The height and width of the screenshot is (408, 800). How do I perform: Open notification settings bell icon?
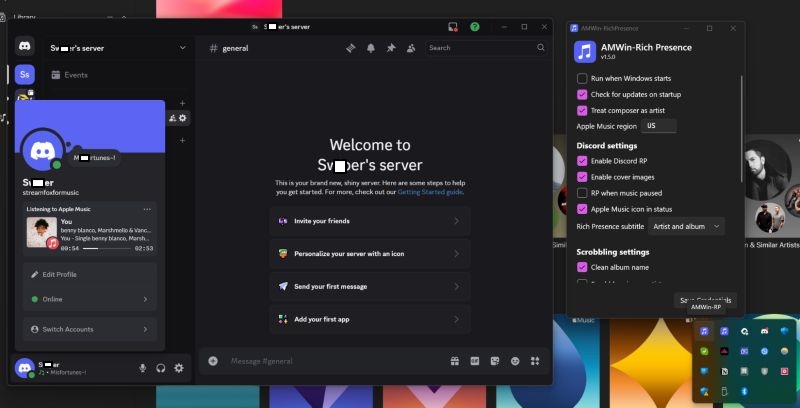point(371,48)
